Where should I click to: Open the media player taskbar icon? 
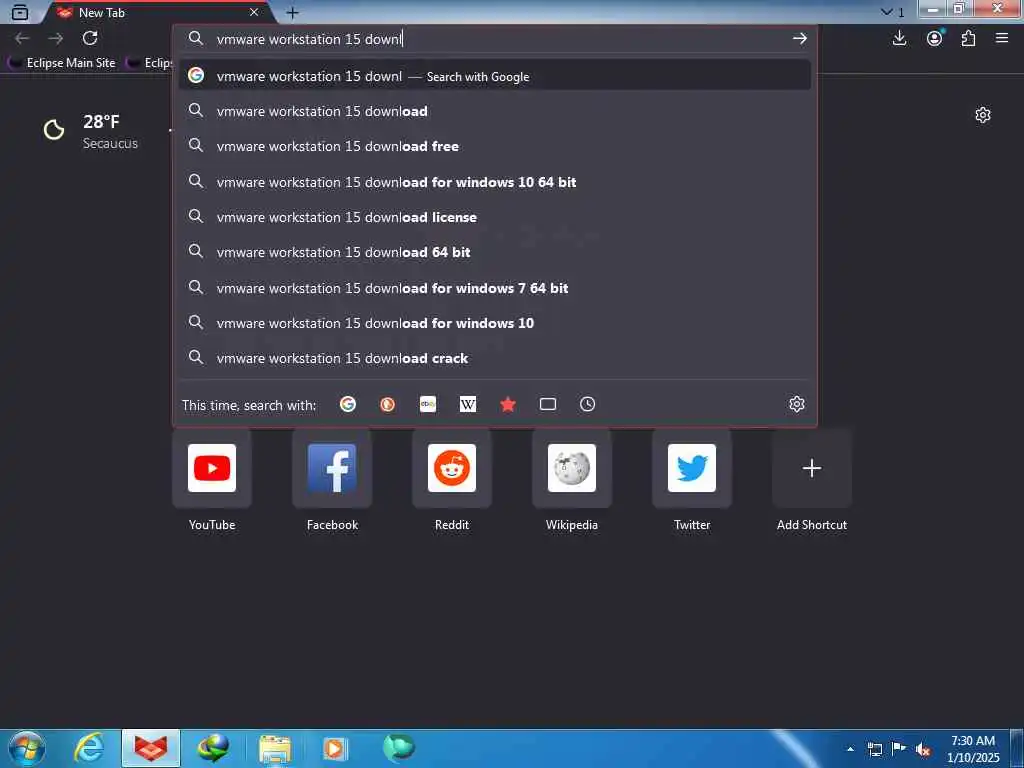click(x=336, y=748)
